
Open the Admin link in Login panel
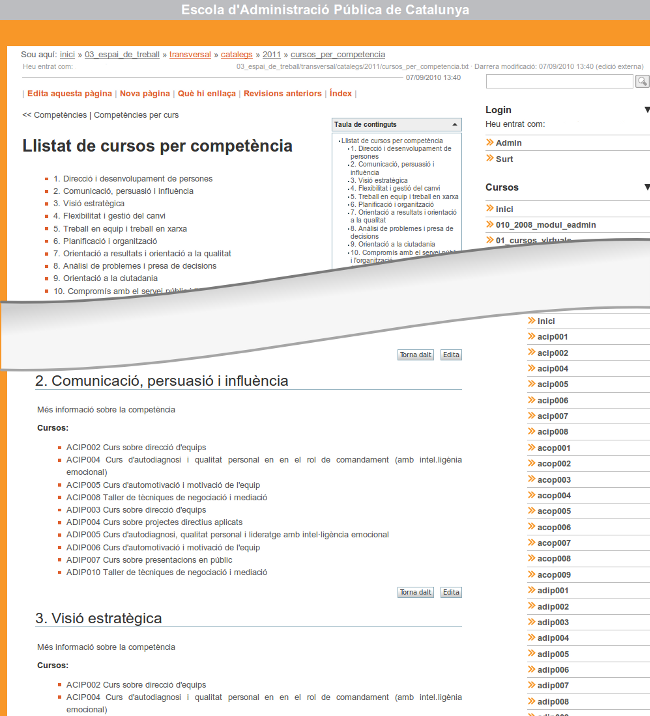(508, 143)
